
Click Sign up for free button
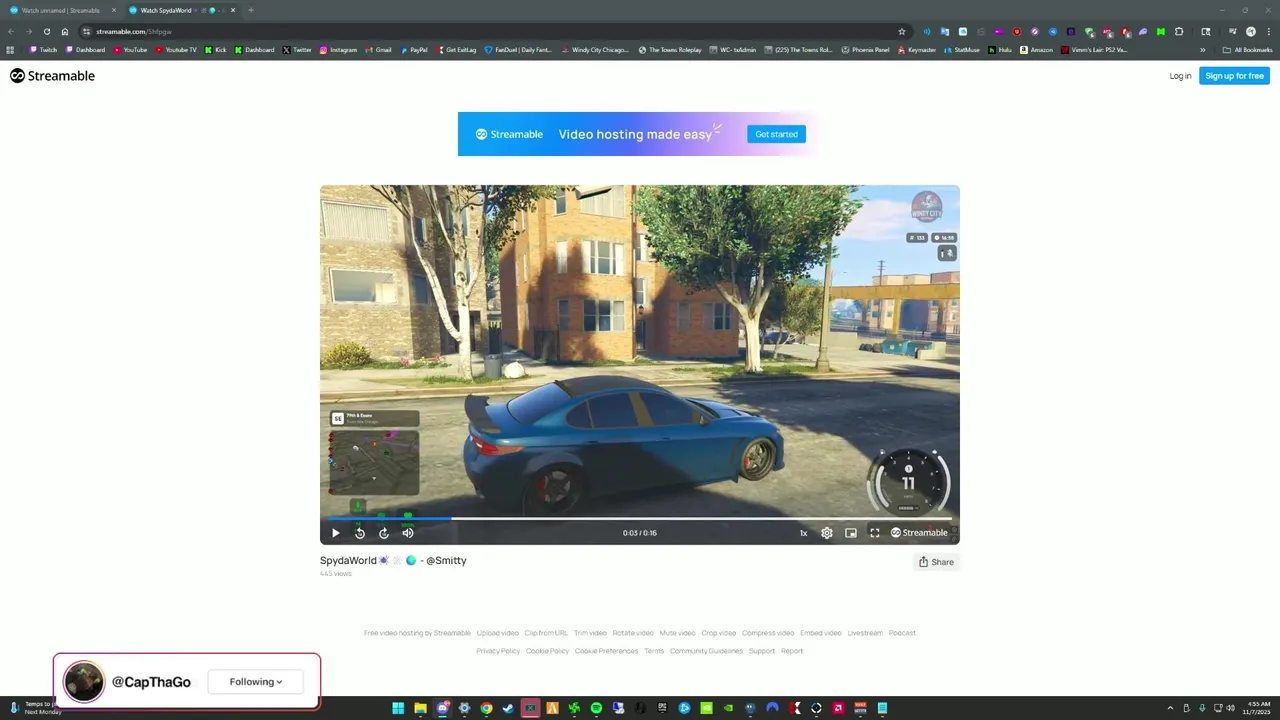tap(1234, 76)
